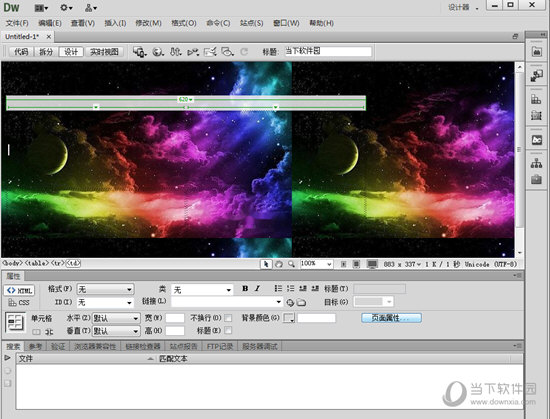Switch to CSS properties mode
Viewport: 550px width, 419px height.
(19, 302)
